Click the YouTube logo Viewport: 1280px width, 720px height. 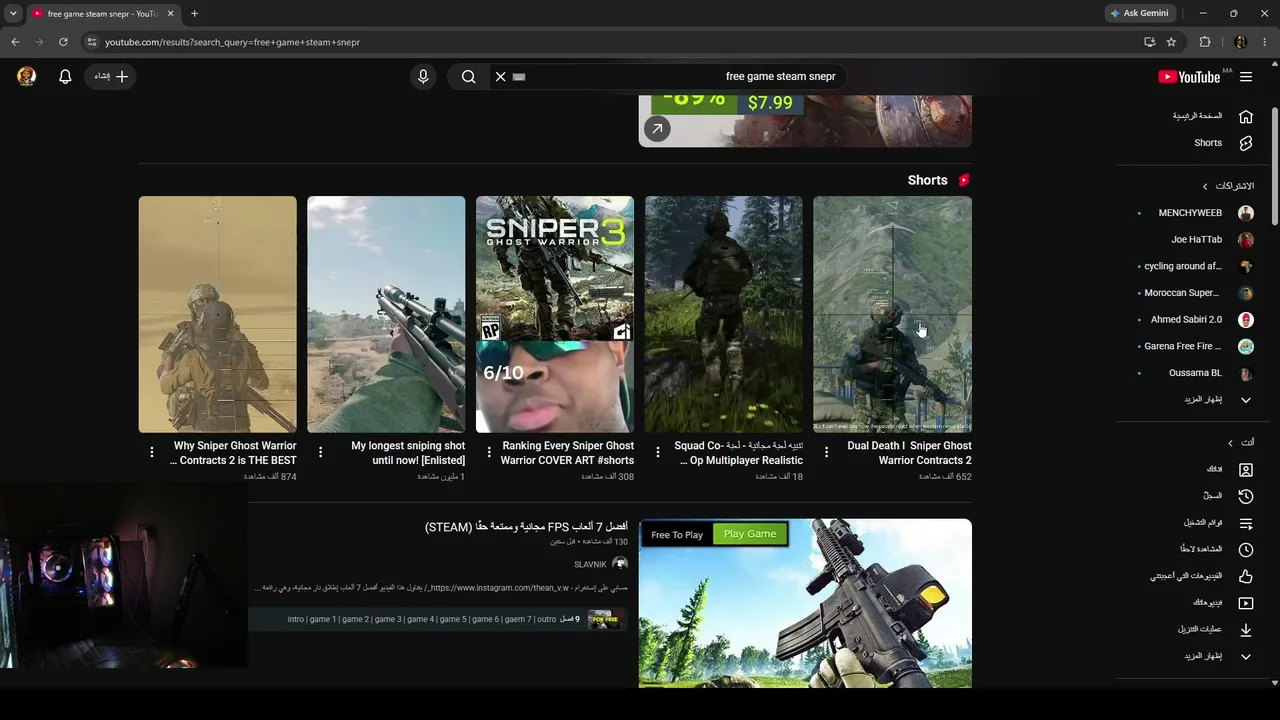pyautogui.click(x=1189, y=77)
